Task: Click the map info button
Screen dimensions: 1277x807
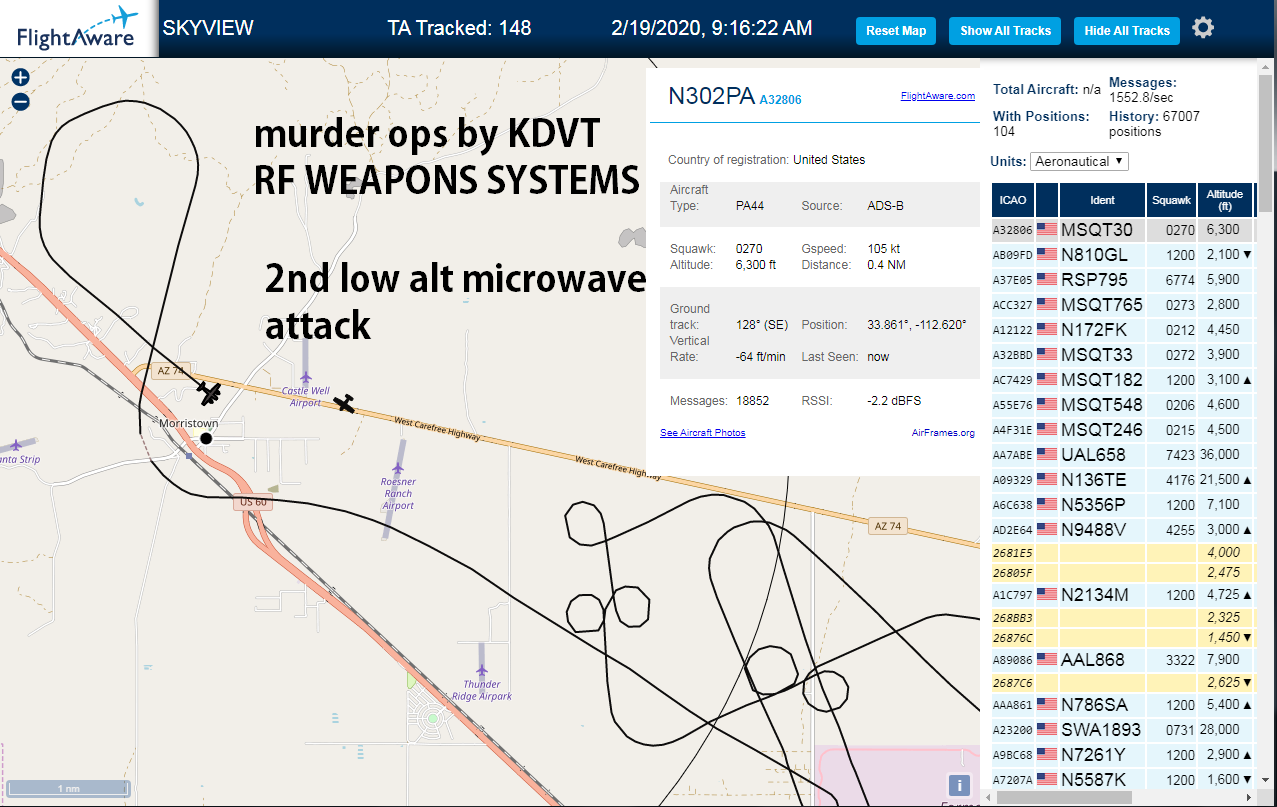Action: [x=958, y=785]
